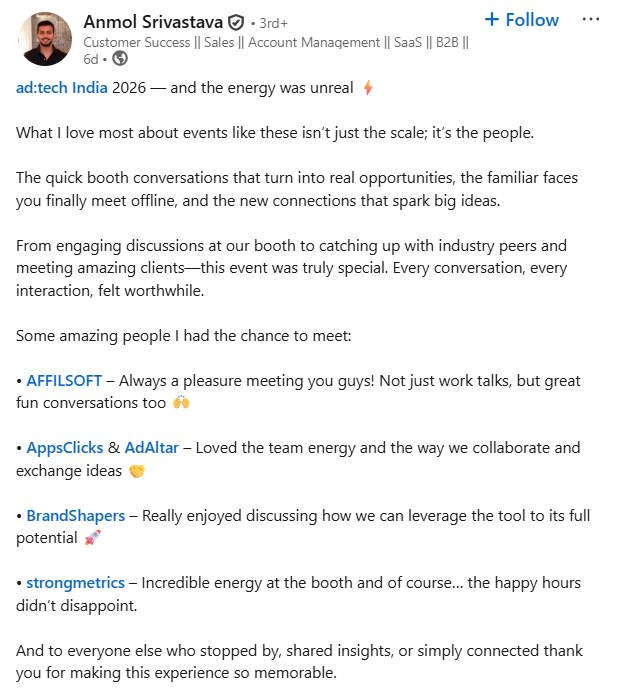Click the verified badge beside the author name
This screenshot has height=692, width=618.
click(236, 22)
